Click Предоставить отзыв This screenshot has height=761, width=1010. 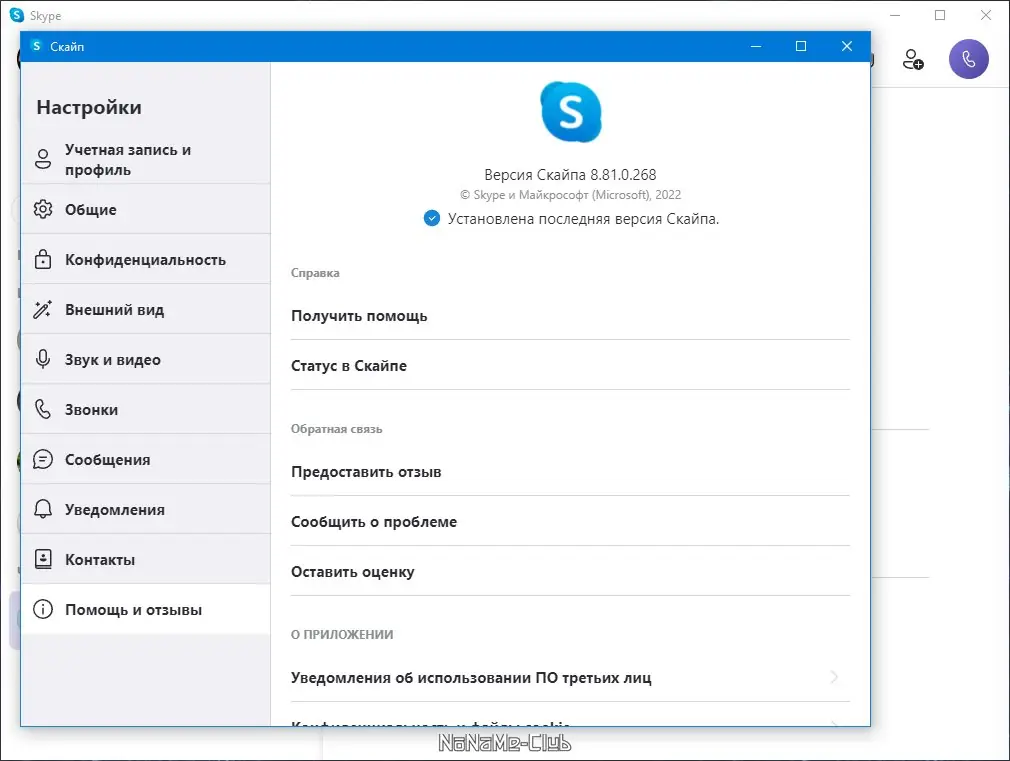point(570,472)
